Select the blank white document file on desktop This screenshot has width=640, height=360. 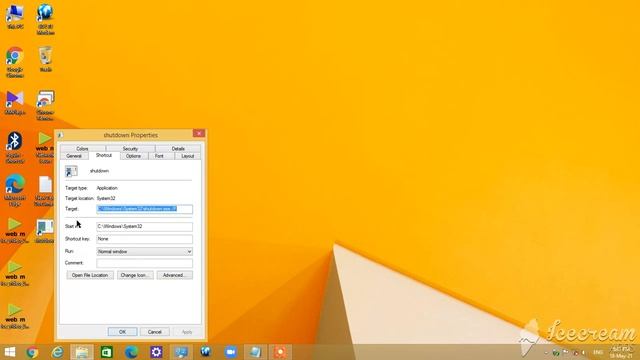click(44, 191)
